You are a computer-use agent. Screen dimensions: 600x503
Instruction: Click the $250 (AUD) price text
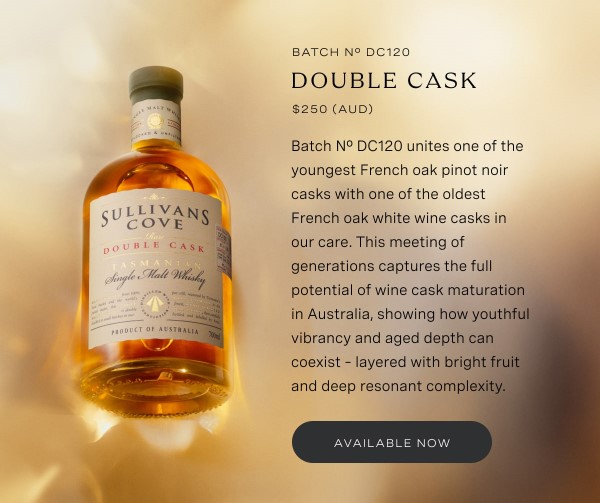(332, 109)
